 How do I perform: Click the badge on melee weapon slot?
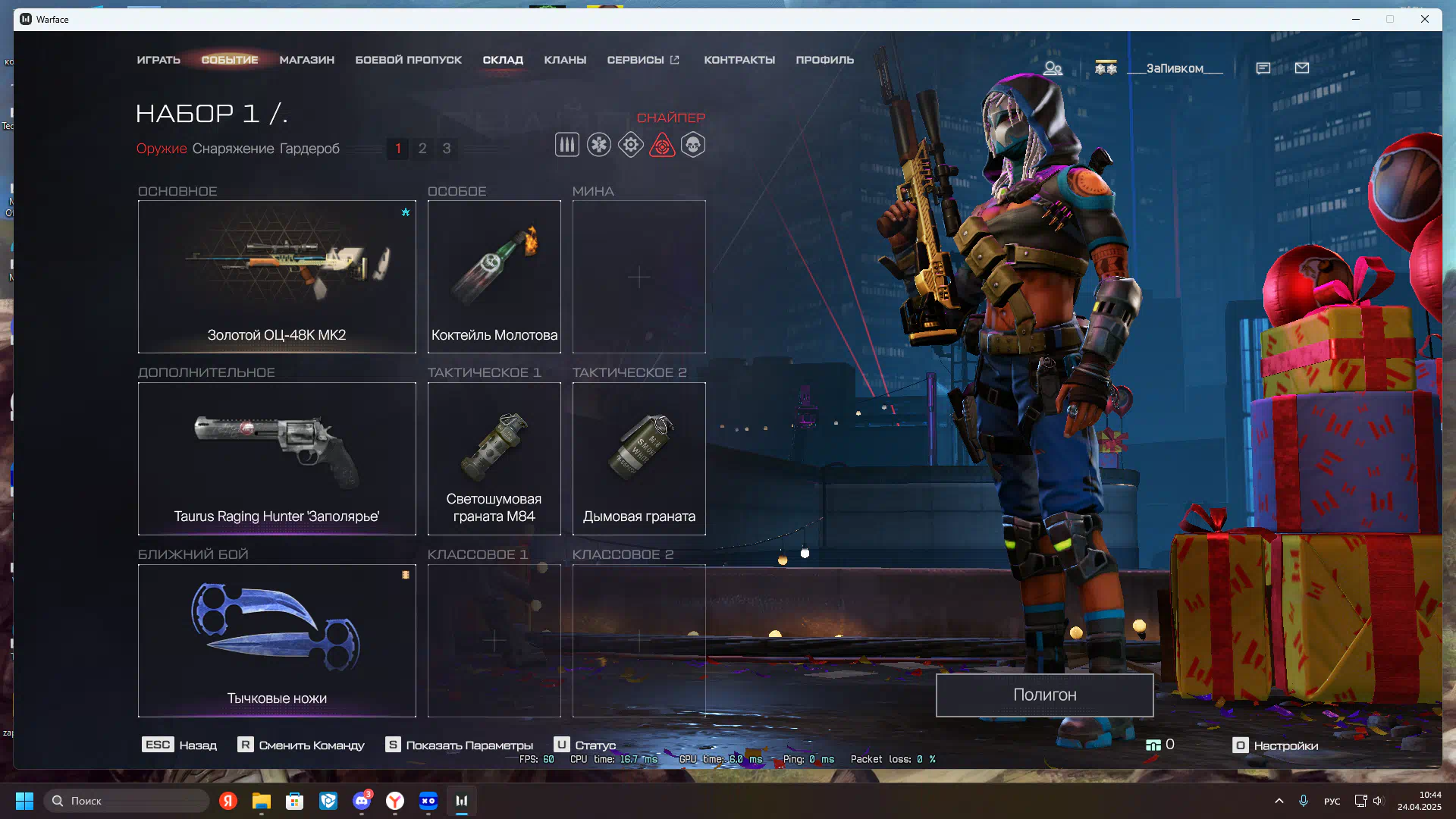406,575
